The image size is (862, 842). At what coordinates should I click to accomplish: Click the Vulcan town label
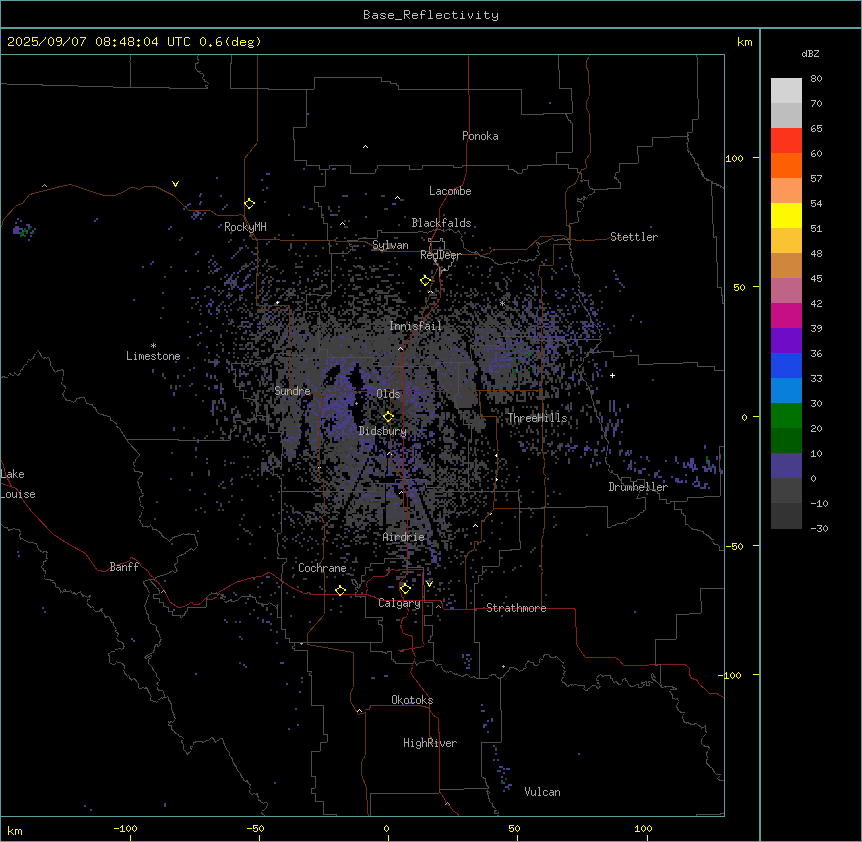tap(543, 792)
